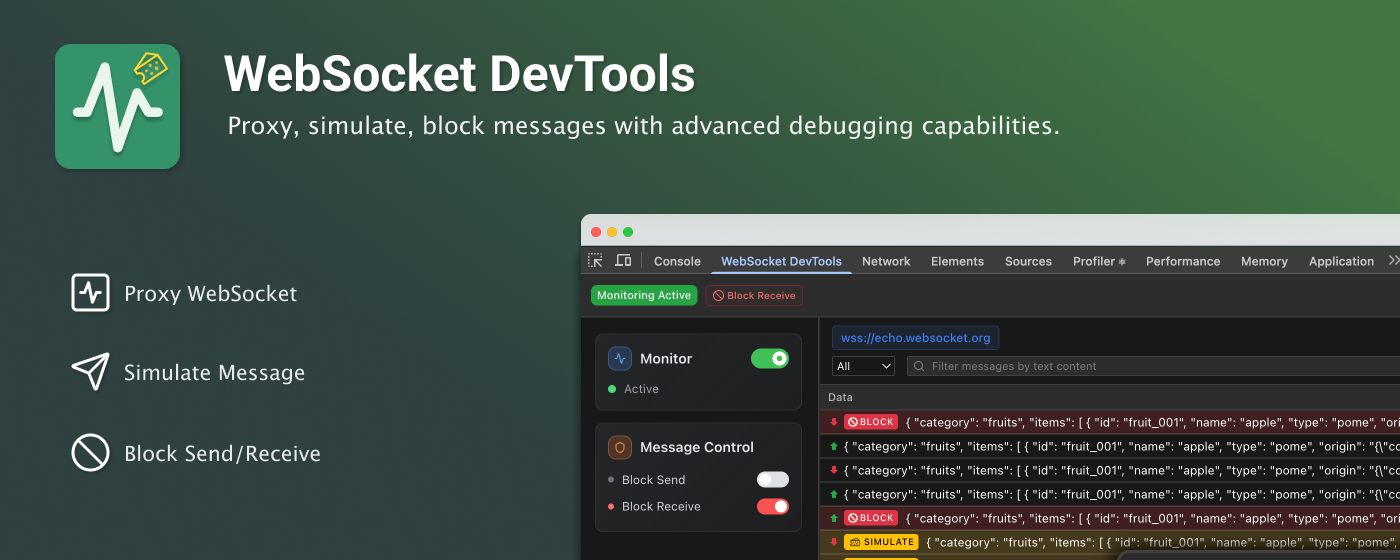This screenshot has width=1400, height=560.
Task: Select the first BLOCK message row
Action: coord(1110,422)
